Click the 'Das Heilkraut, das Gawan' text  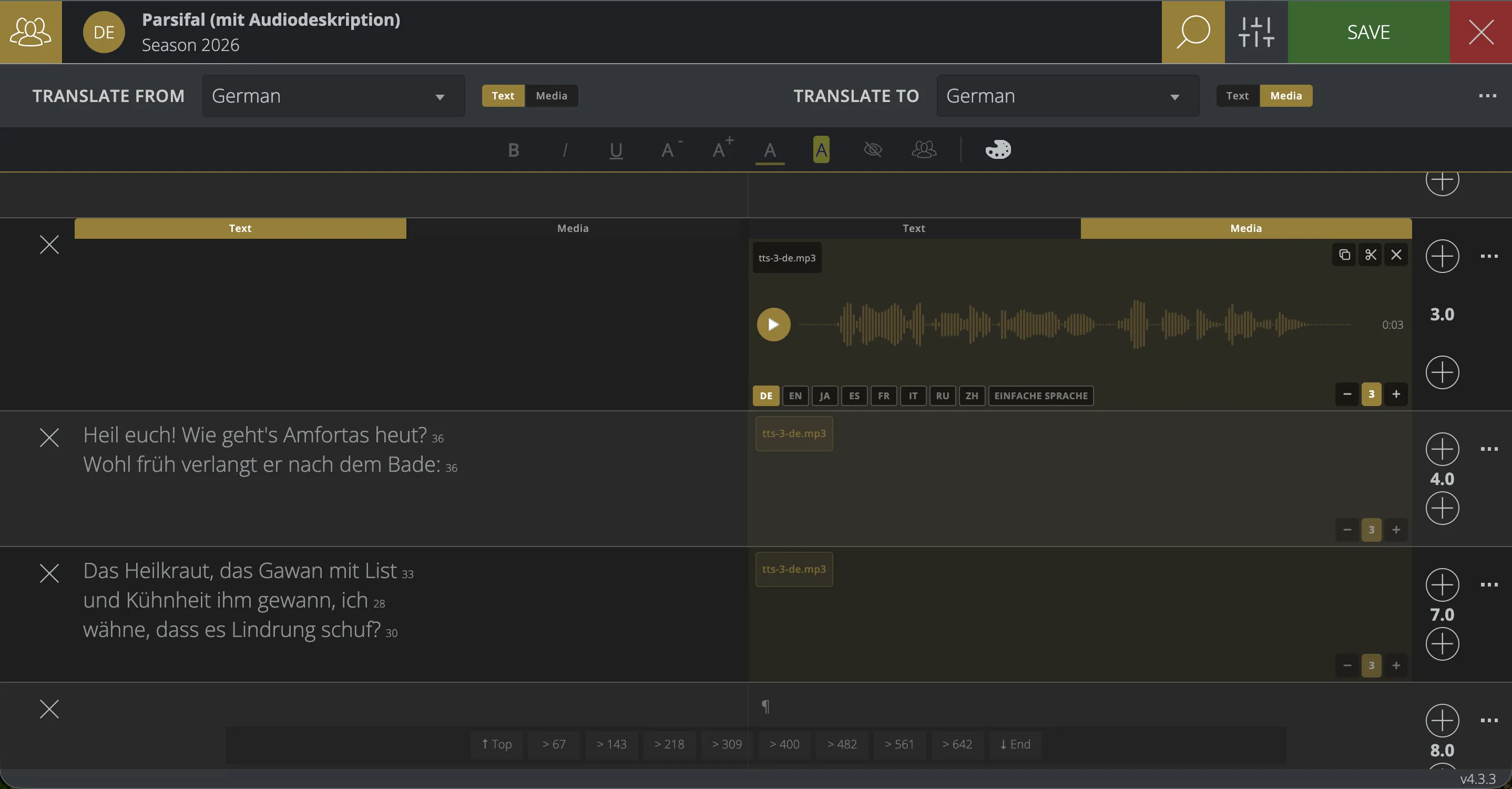(x=240, y=571)
